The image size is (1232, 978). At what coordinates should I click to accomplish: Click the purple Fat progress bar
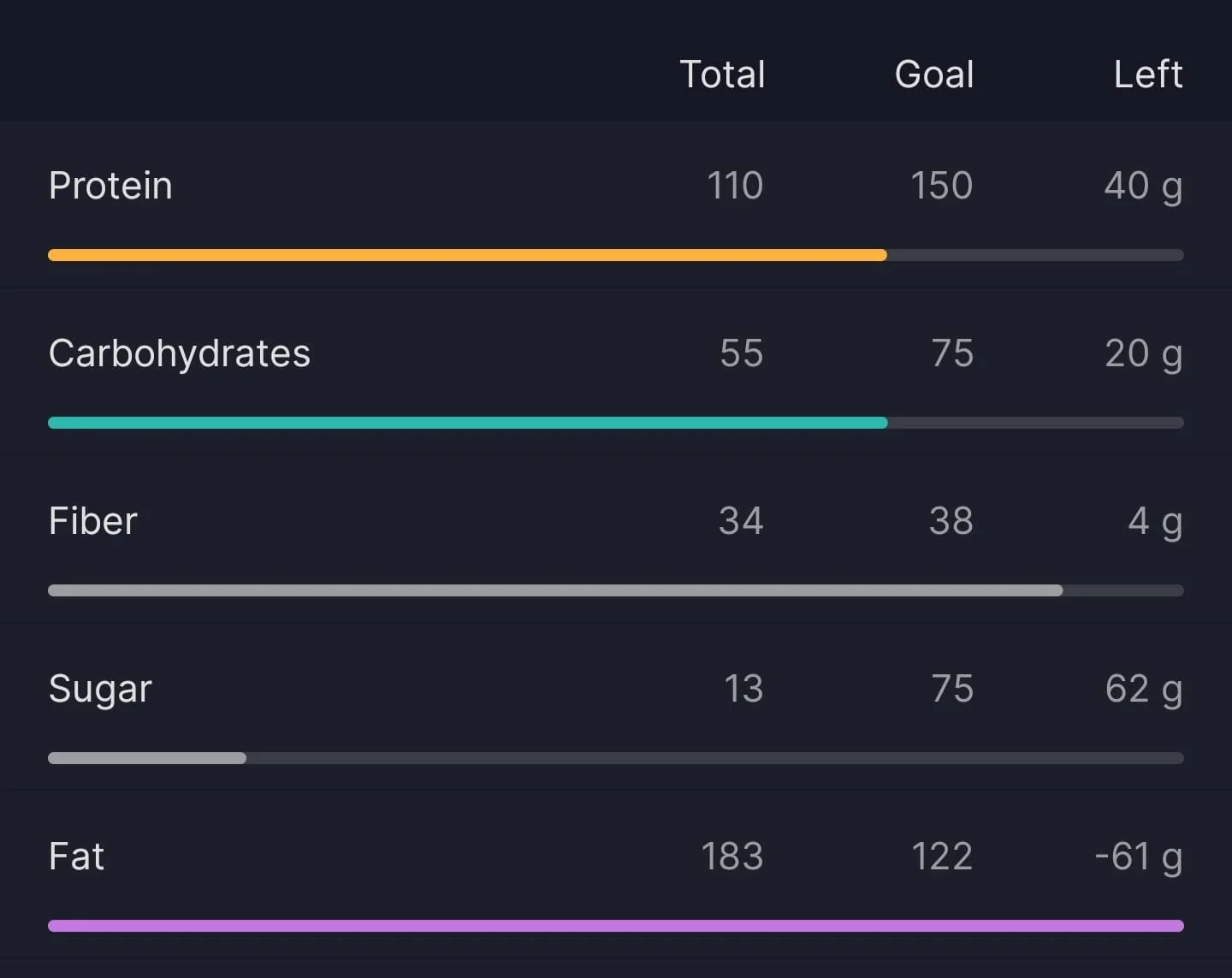(616, 926)
